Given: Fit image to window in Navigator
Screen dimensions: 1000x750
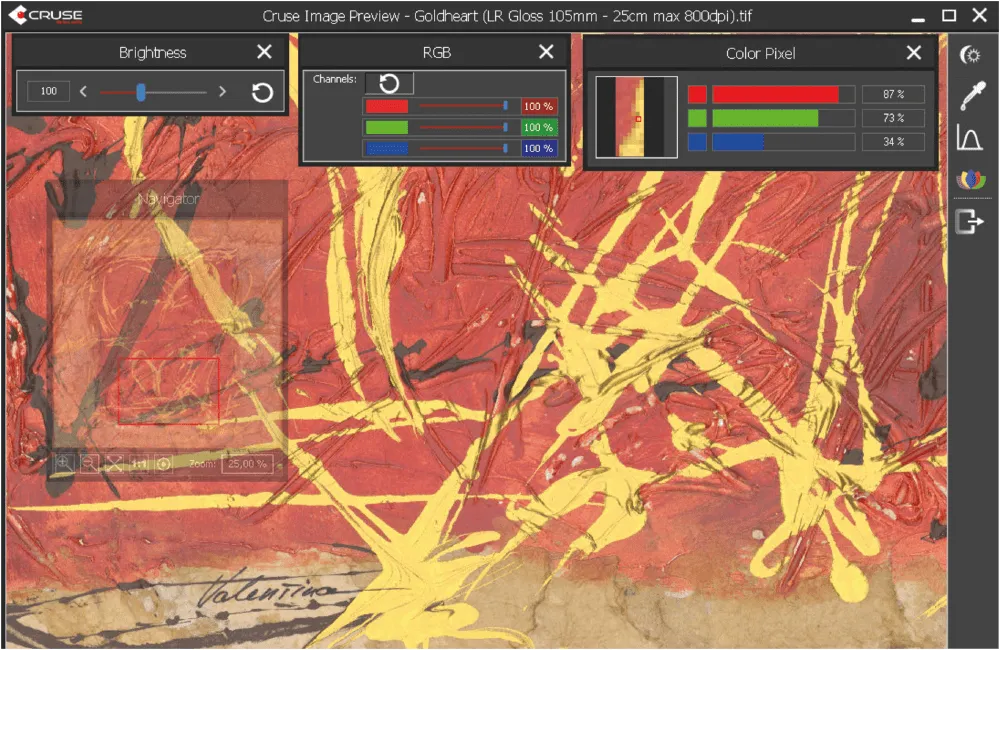Looking at the screenshot, I should [114, 463].
